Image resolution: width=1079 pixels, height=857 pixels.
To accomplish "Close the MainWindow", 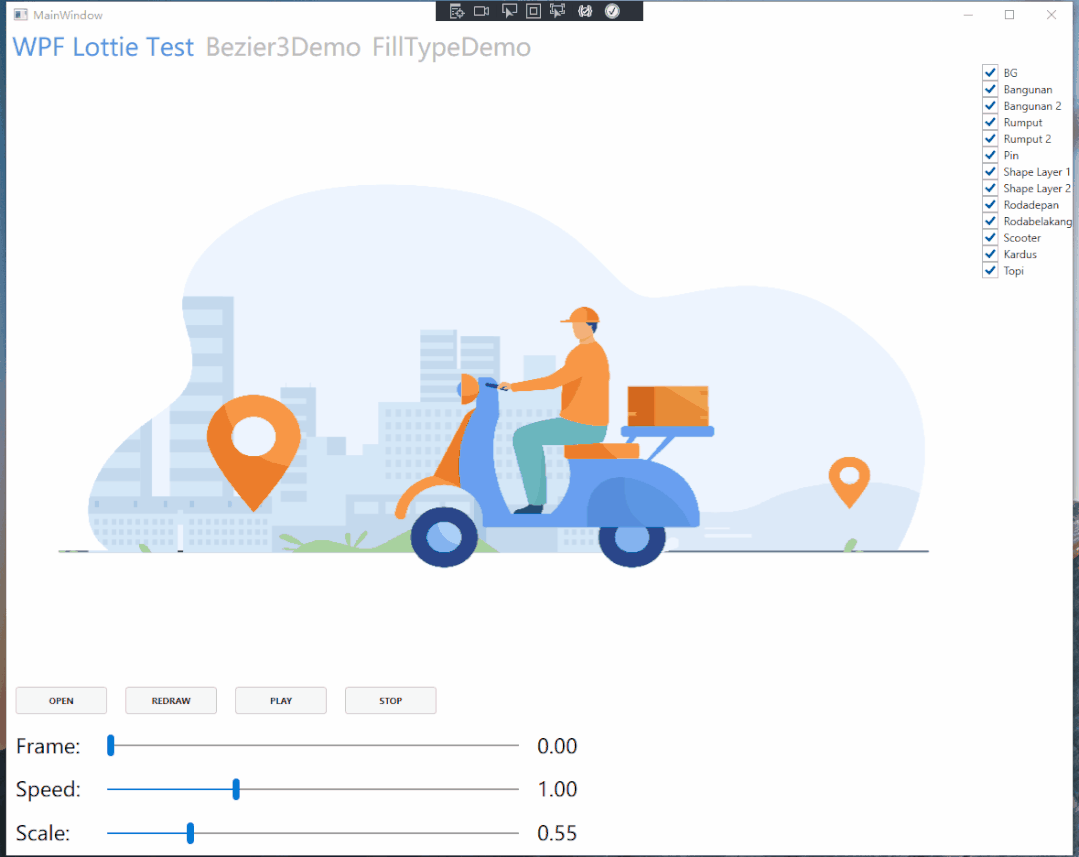I will 1051,14.
